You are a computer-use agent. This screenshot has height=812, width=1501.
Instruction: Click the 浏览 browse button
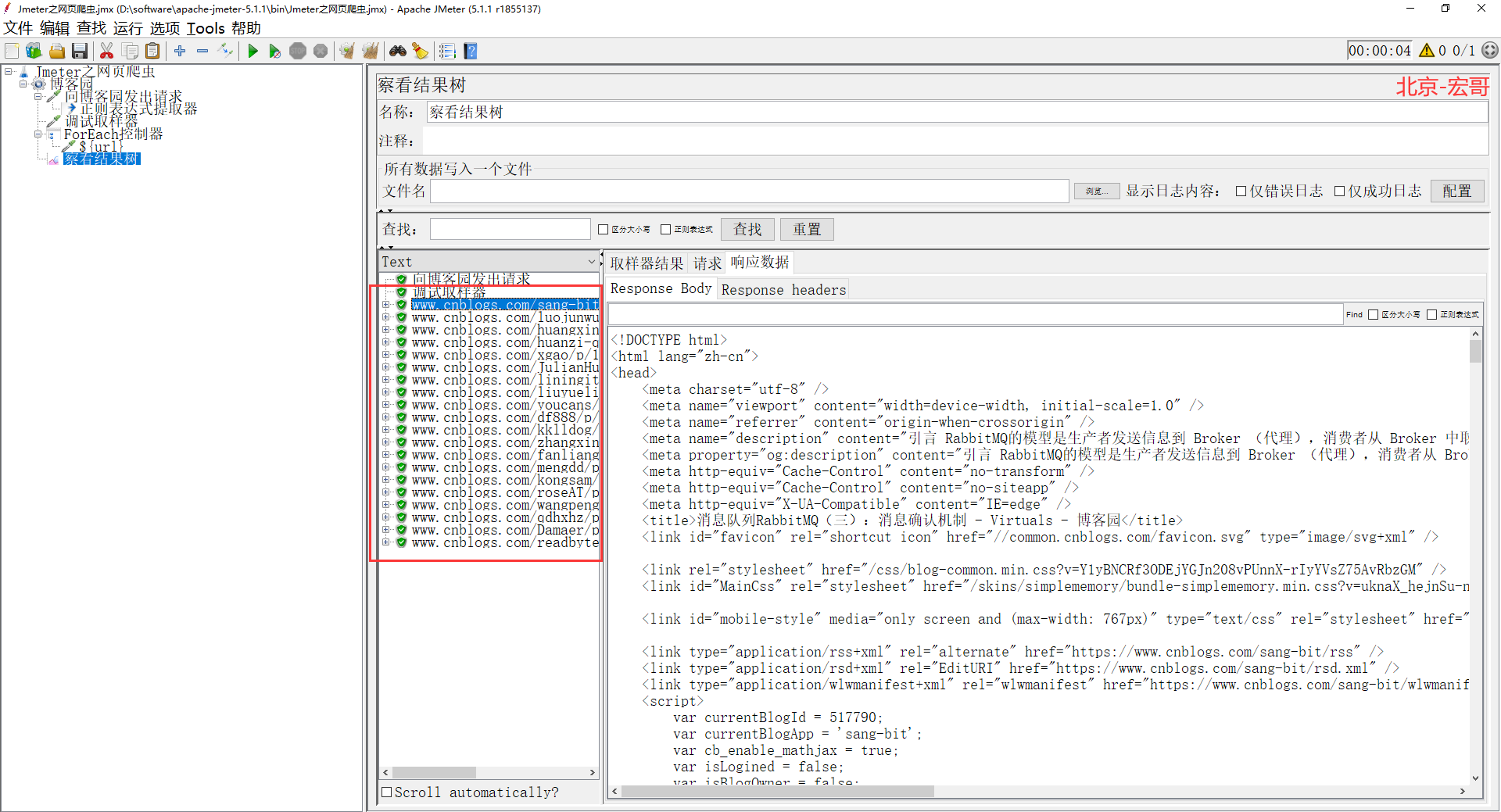click(1096, 191)
